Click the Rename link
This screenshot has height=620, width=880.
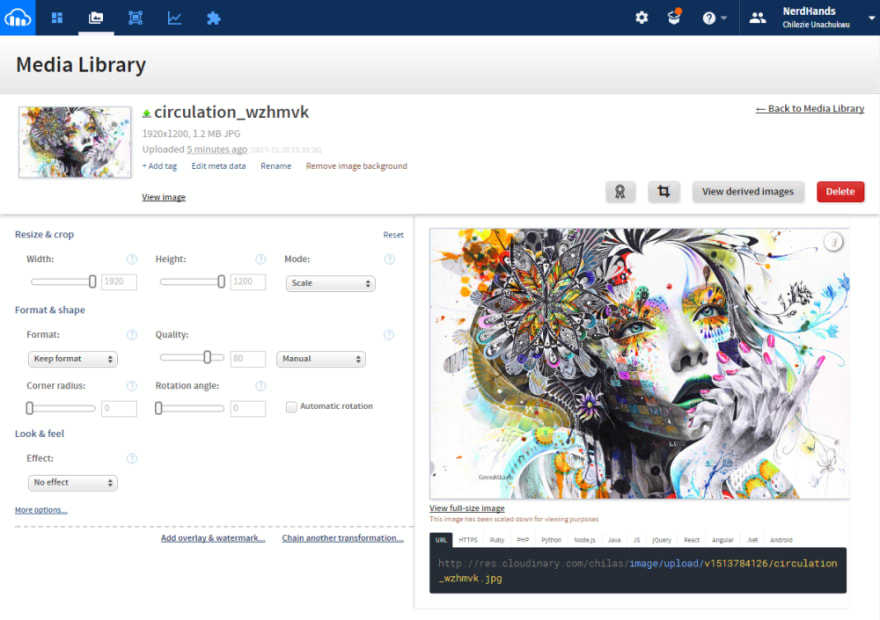click(x=276, y=166)
